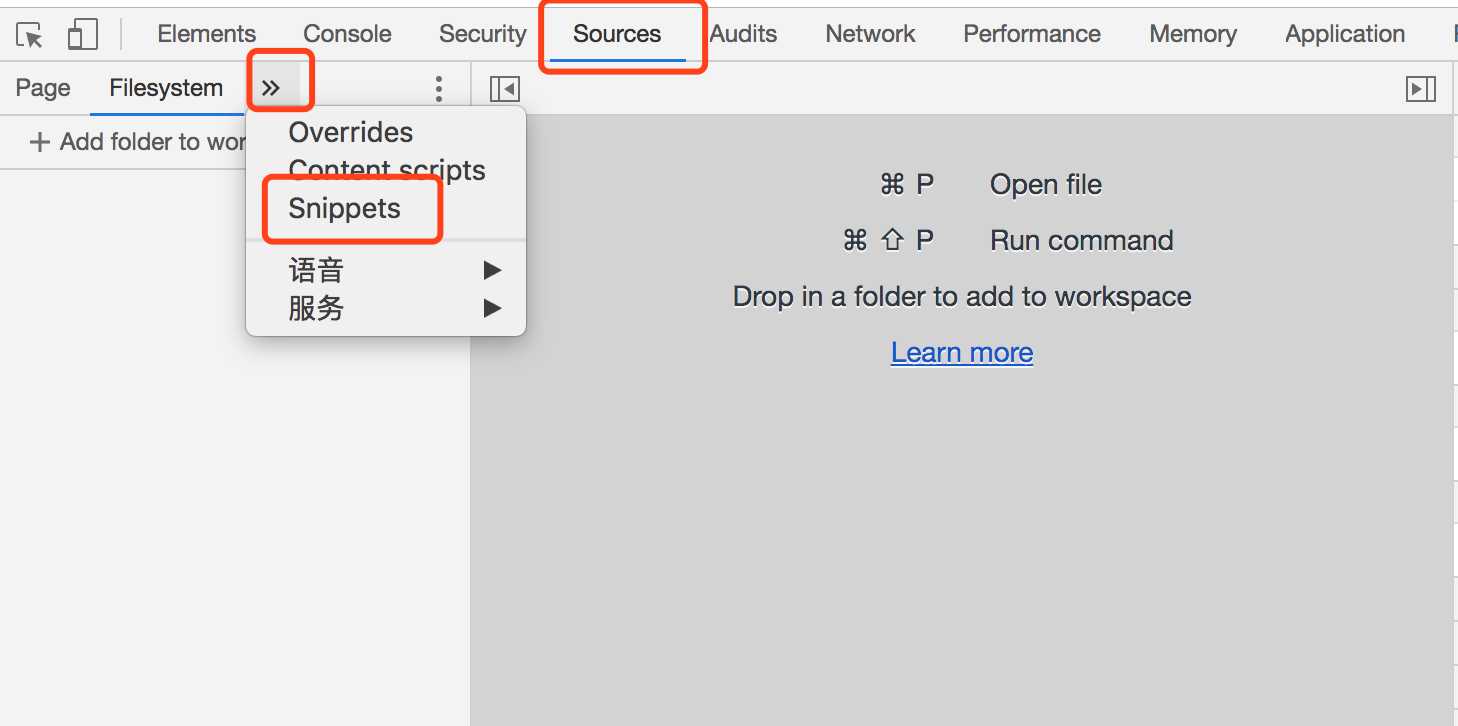
Task: Switch to the Elements tab
Action: [x=207, y=34]
